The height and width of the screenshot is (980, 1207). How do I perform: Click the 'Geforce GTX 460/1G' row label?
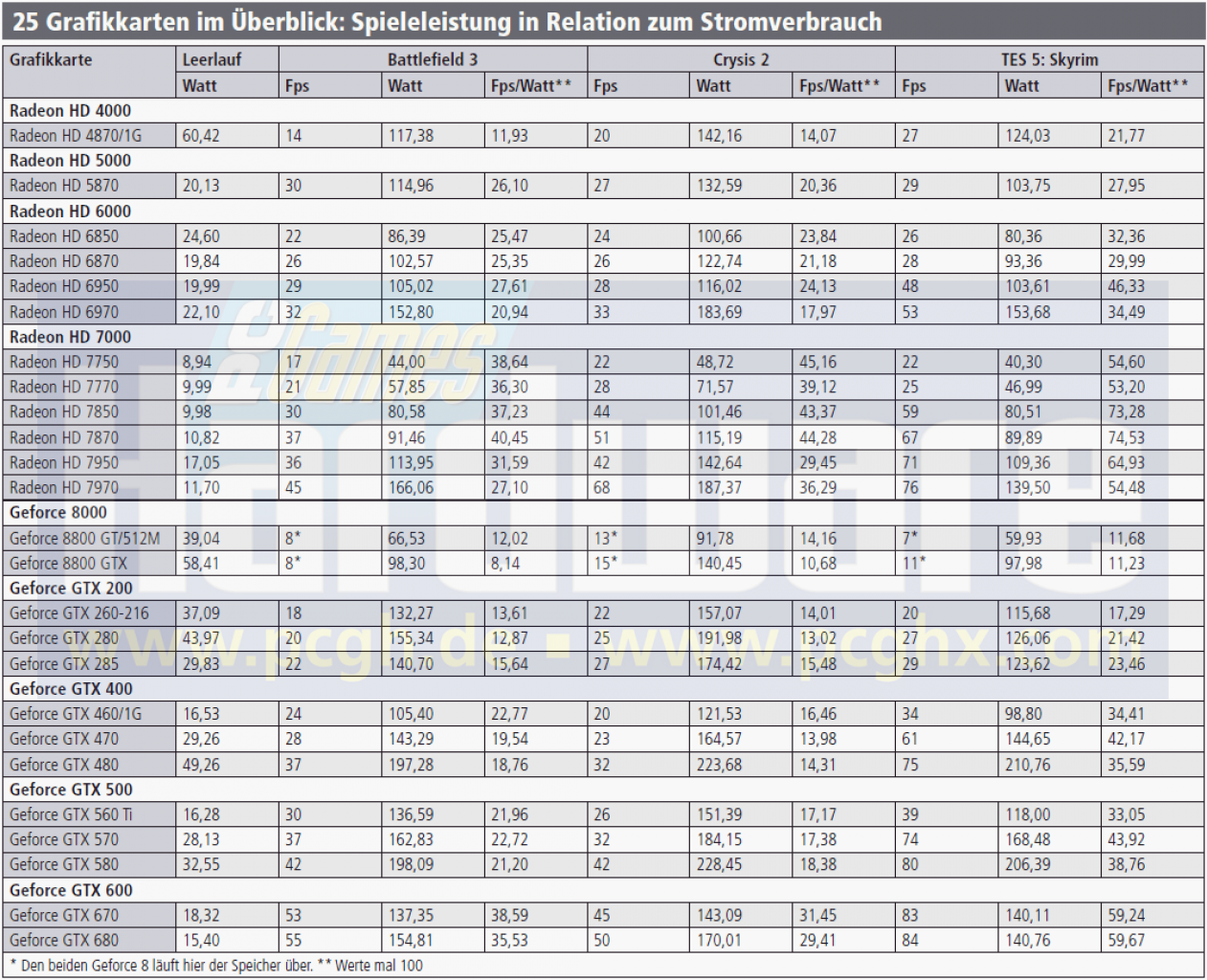click(76, 713)
